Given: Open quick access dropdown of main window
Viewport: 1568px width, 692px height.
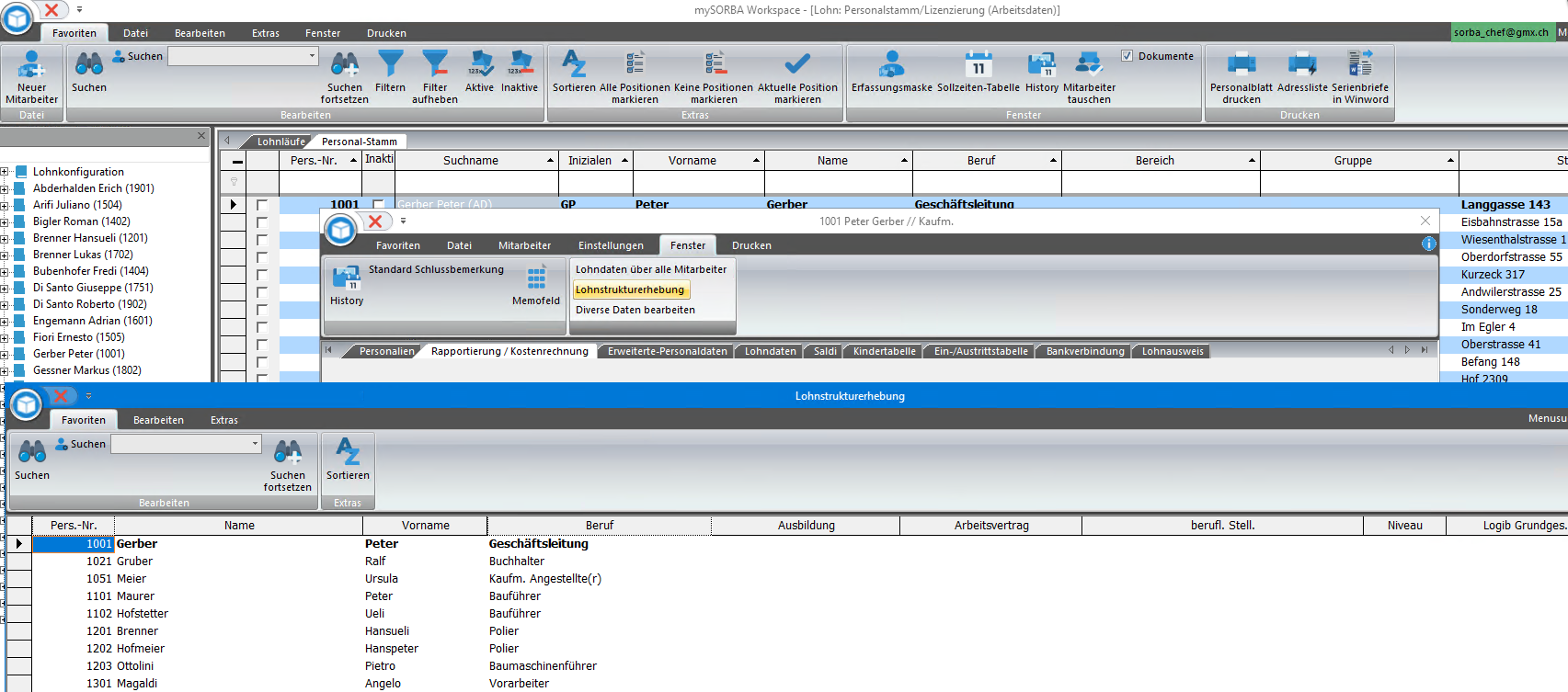Looking at the screenshot, I should (x=79, y=10).
